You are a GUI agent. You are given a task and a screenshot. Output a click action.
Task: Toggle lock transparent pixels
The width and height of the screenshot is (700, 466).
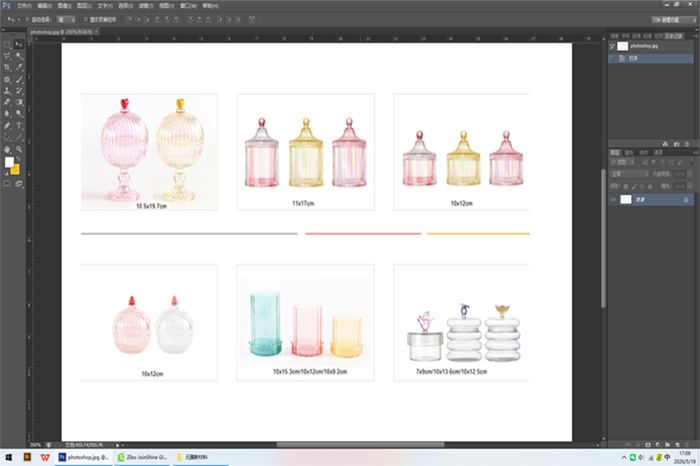tap(625, 187)
